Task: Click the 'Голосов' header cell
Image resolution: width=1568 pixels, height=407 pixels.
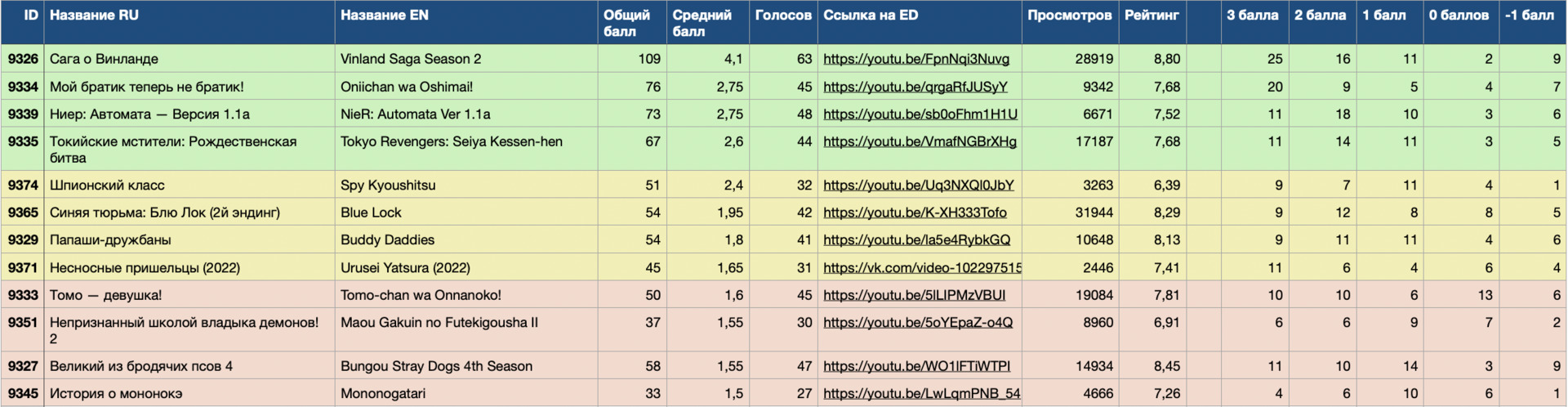Action: pos(782,16)
